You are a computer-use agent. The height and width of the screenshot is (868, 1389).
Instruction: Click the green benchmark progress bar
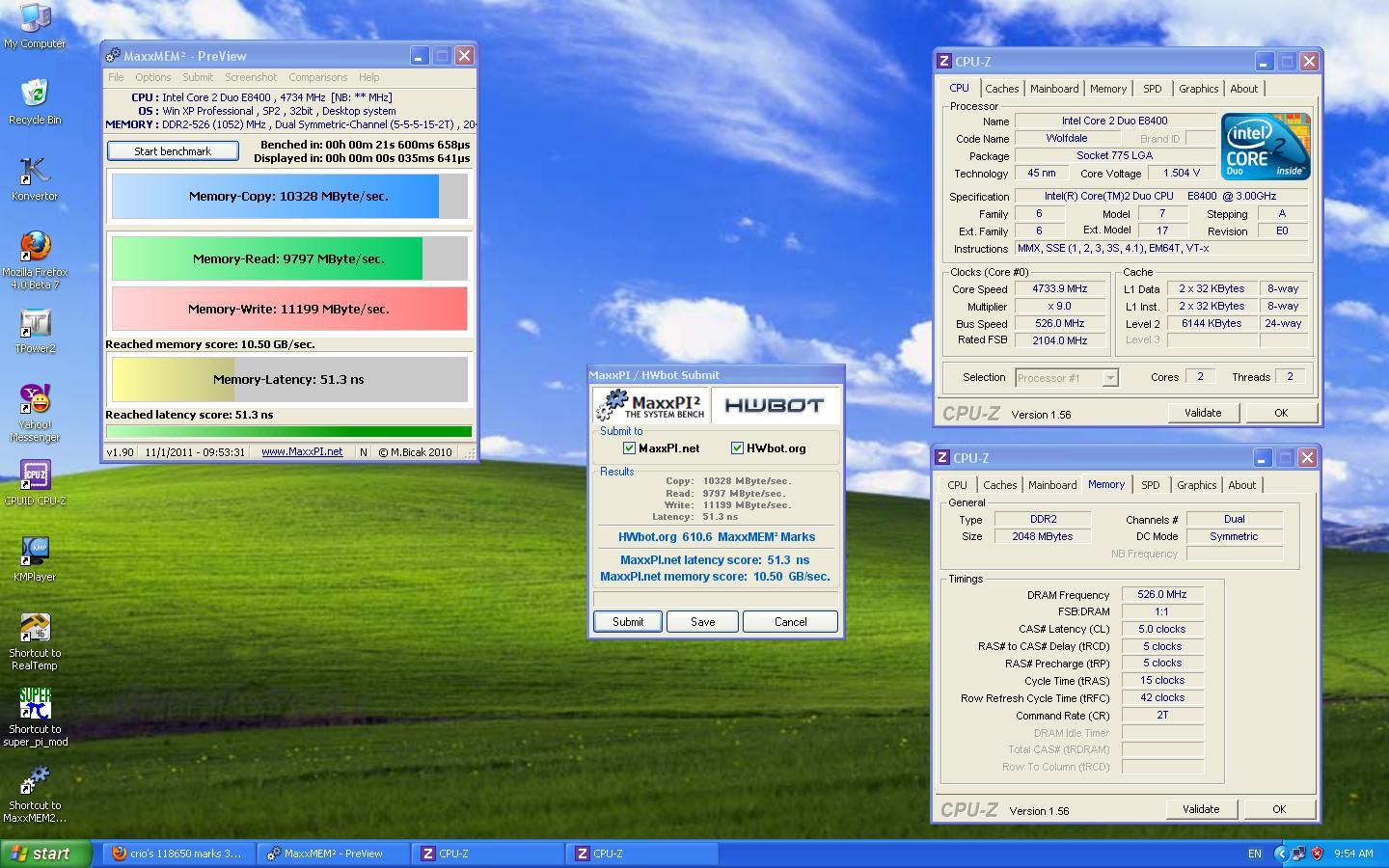(x=289, y=431)
